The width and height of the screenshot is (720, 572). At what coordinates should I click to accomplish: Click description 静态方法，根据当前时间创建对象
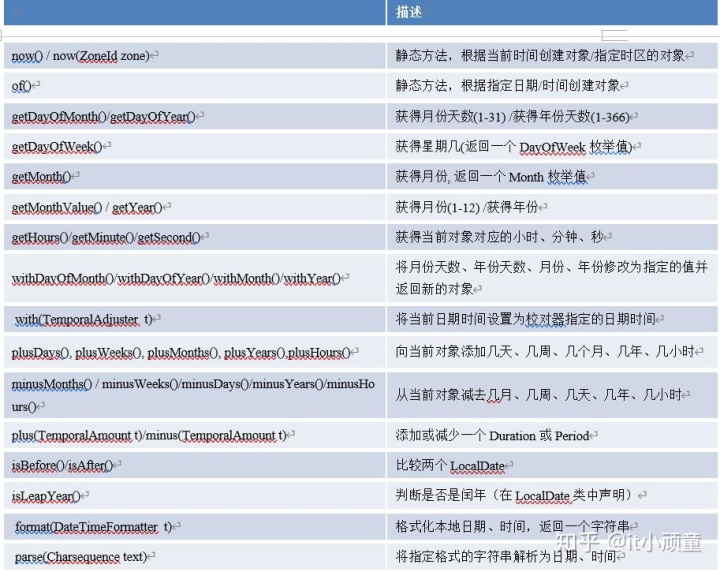pyautogui.click(x=552, y=56)
